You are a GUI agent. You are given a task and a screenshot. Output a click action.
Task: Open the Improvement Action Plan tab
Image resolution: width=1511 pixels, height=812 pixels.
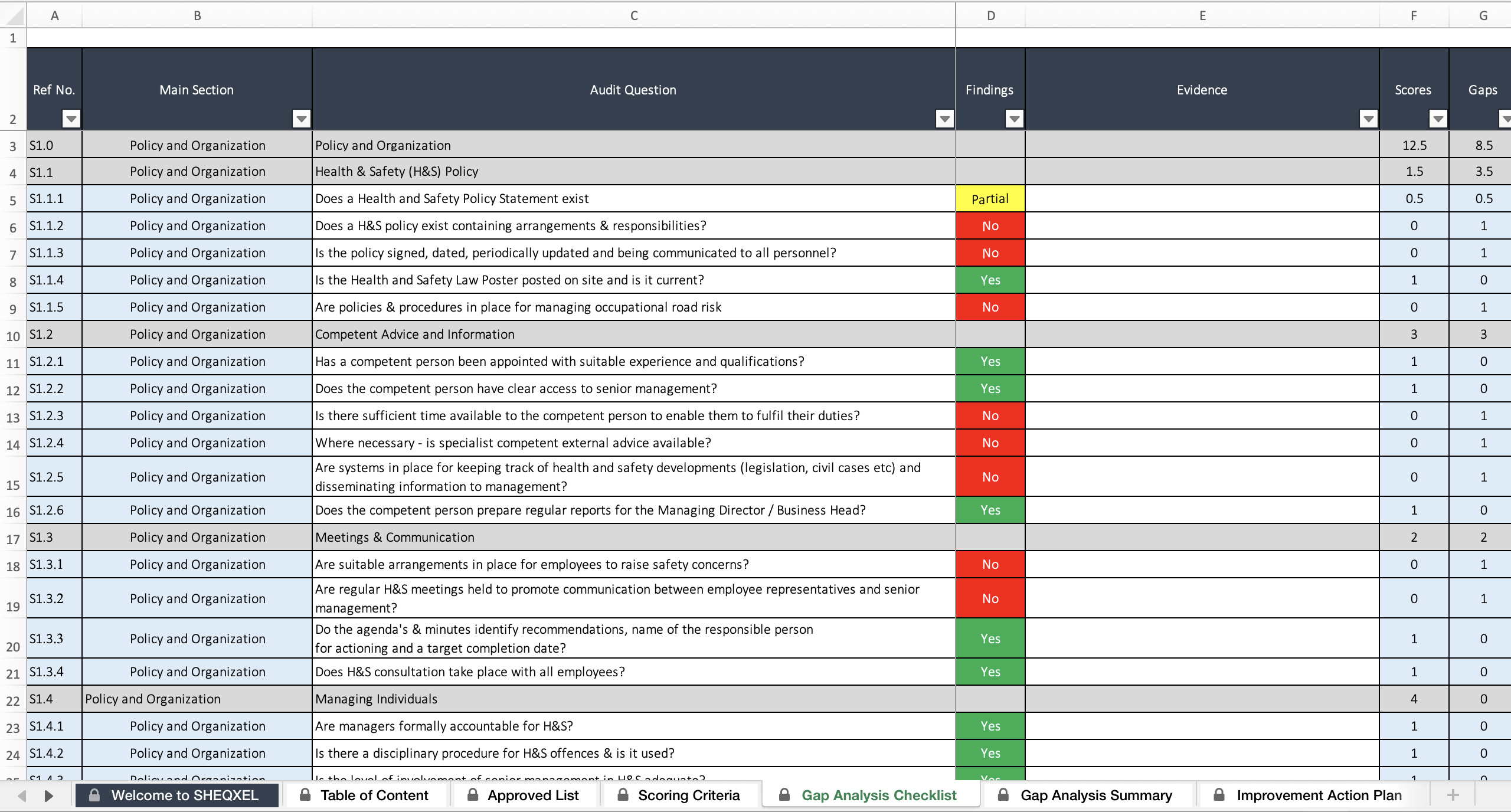(1310, 795)
